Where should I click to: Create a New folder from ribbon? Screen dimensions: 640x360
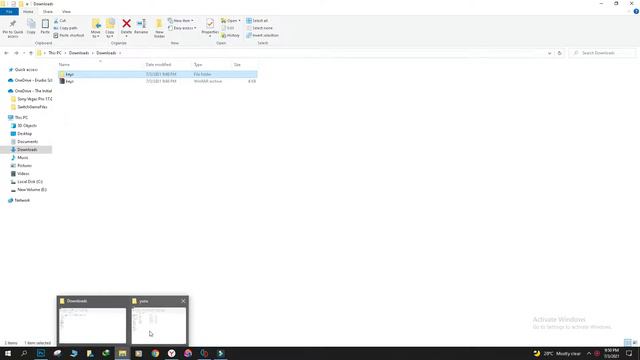(159, 28)
